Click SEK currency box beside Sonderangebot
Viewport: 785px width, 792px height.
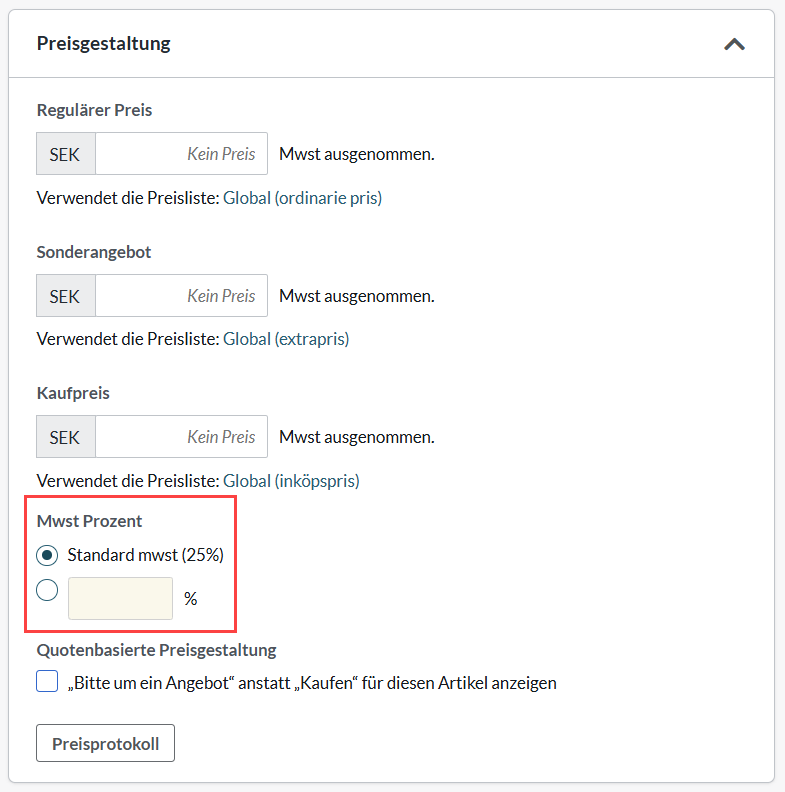click(x=66, y=296)
